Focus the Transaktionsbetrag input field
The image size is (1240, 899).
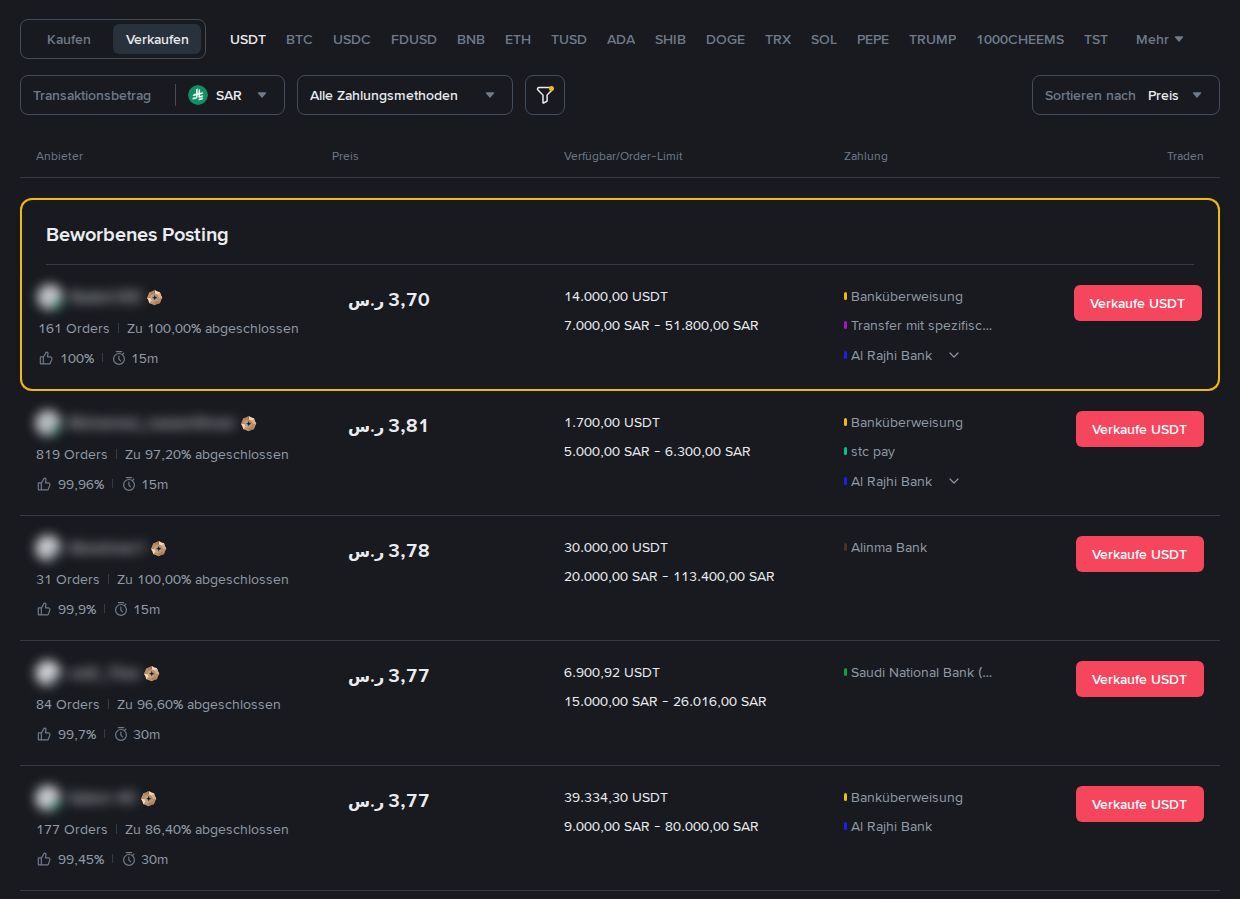pos(98,95)
